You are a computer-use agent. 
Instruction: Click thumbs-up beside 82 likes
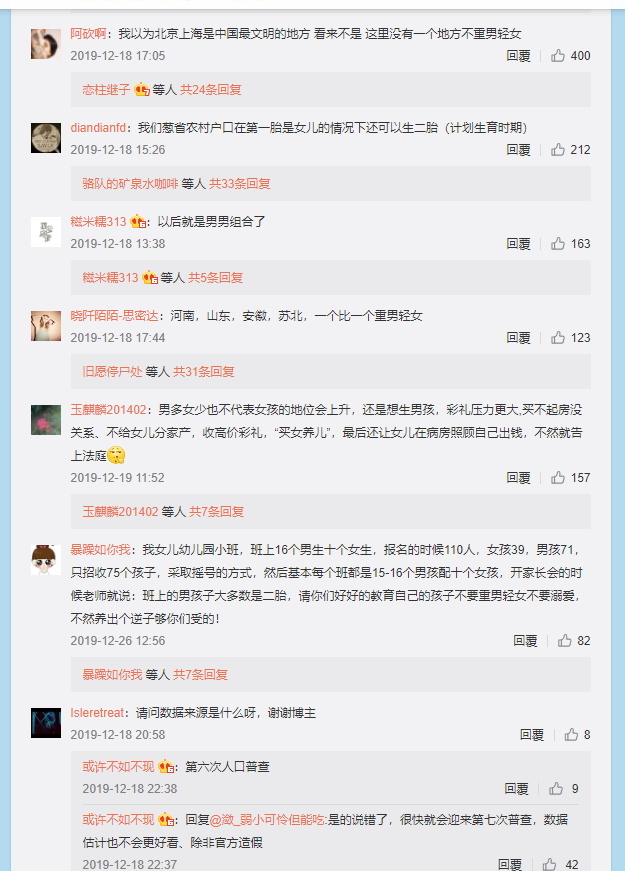click(x=564, y=640)
